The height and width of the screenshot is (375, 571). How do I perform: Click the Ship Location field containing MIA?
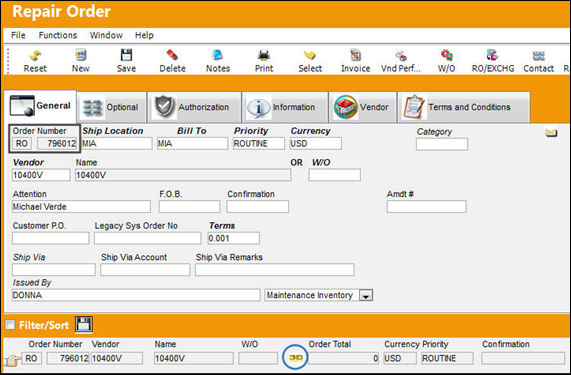[x=117, y=143]
